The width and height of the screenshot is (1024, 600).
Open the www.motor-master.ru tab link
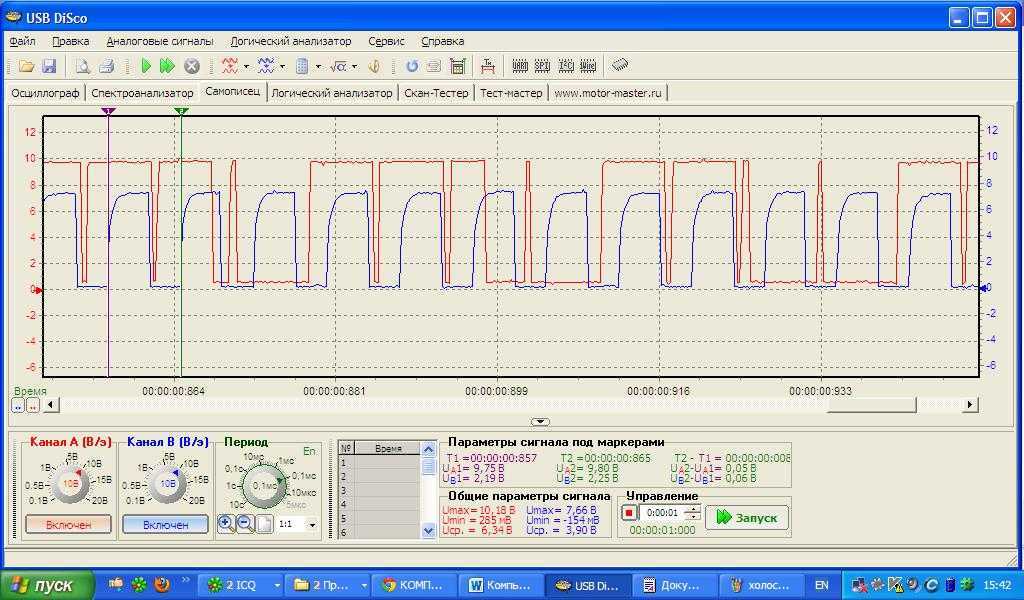608,92
